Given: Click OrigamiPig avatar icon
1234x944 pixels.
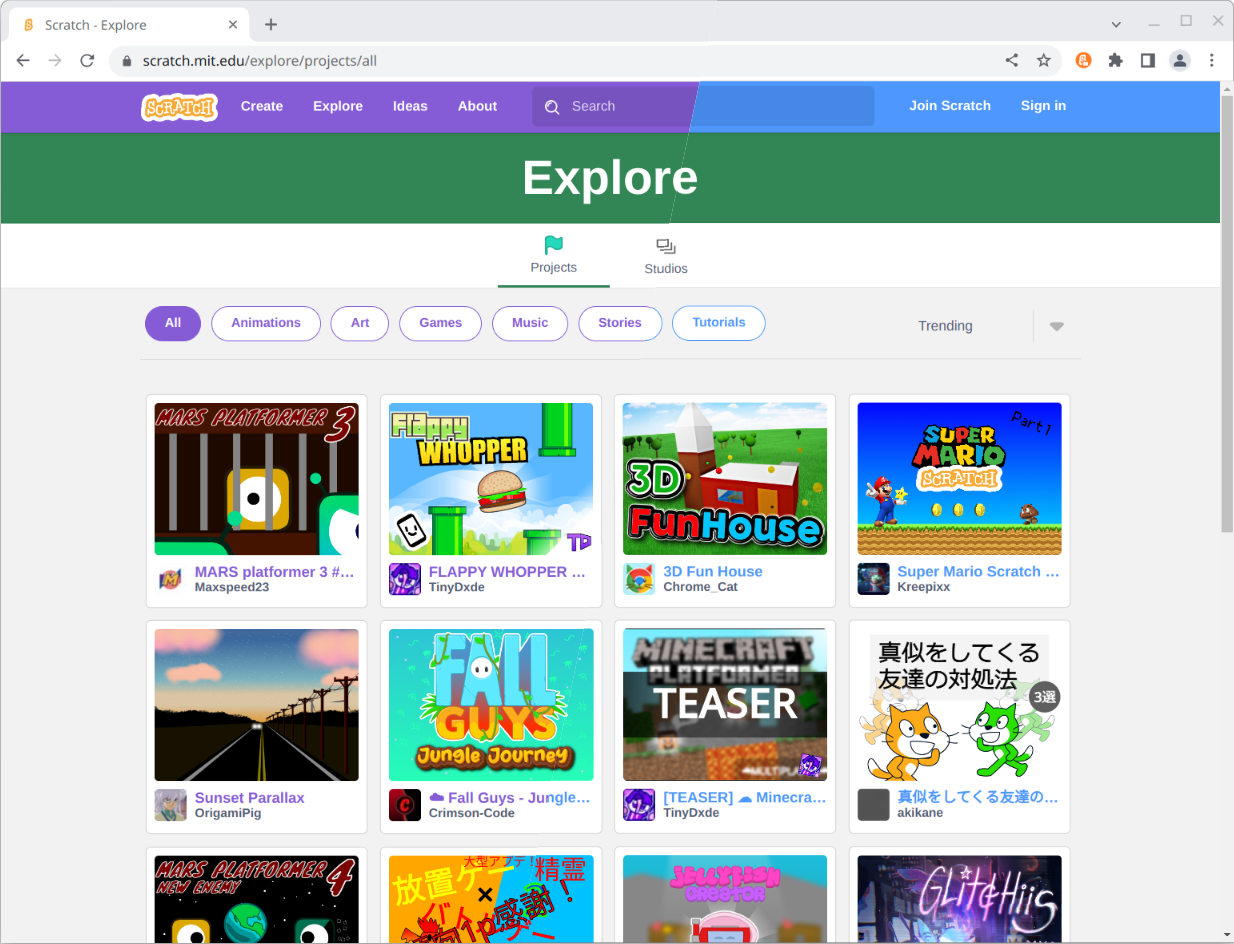Looking at the screenshot, I should [x=171, y=805].
